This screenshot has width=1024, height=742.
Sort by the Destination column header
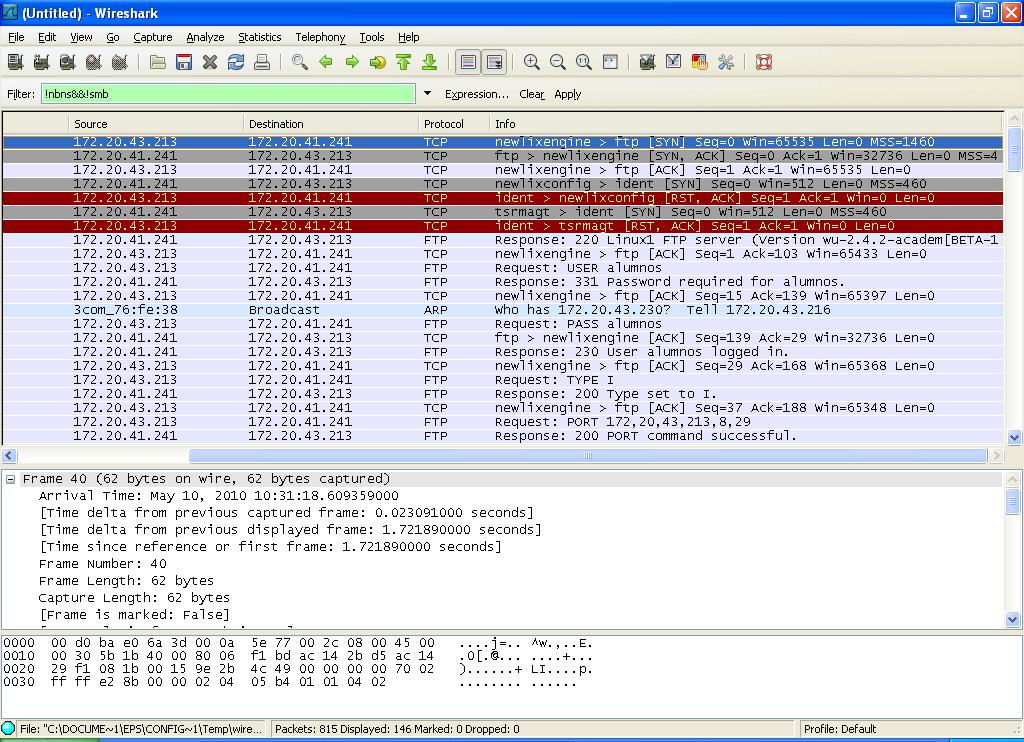330,123
